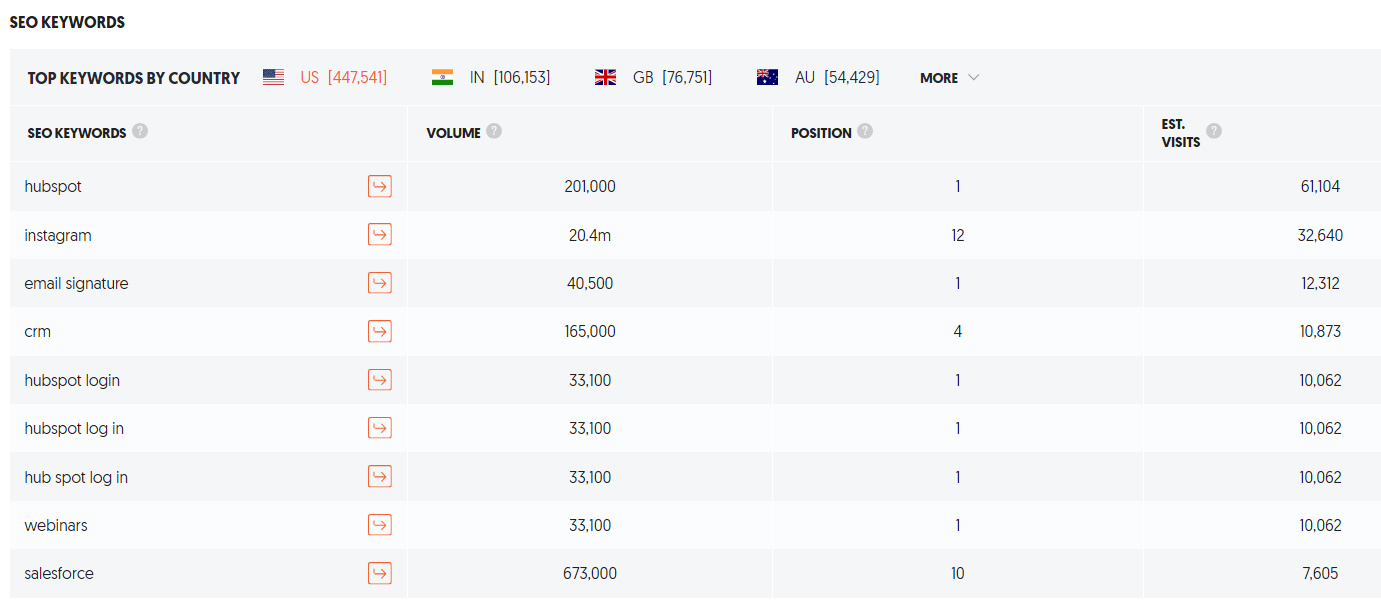Image resolution: width=1381 pixels, height=611 pixels.
Task: Open arrow icon for salesforce keyword
Action: pyautogui.click(x=379, y=573)
